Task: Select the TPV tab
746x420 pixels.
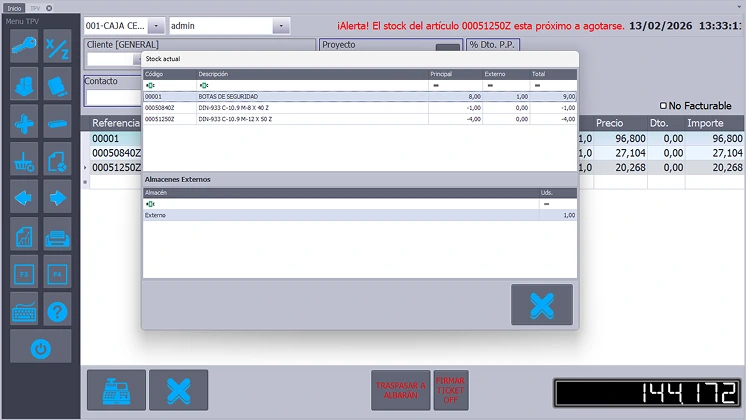Action: coord(36,8)
